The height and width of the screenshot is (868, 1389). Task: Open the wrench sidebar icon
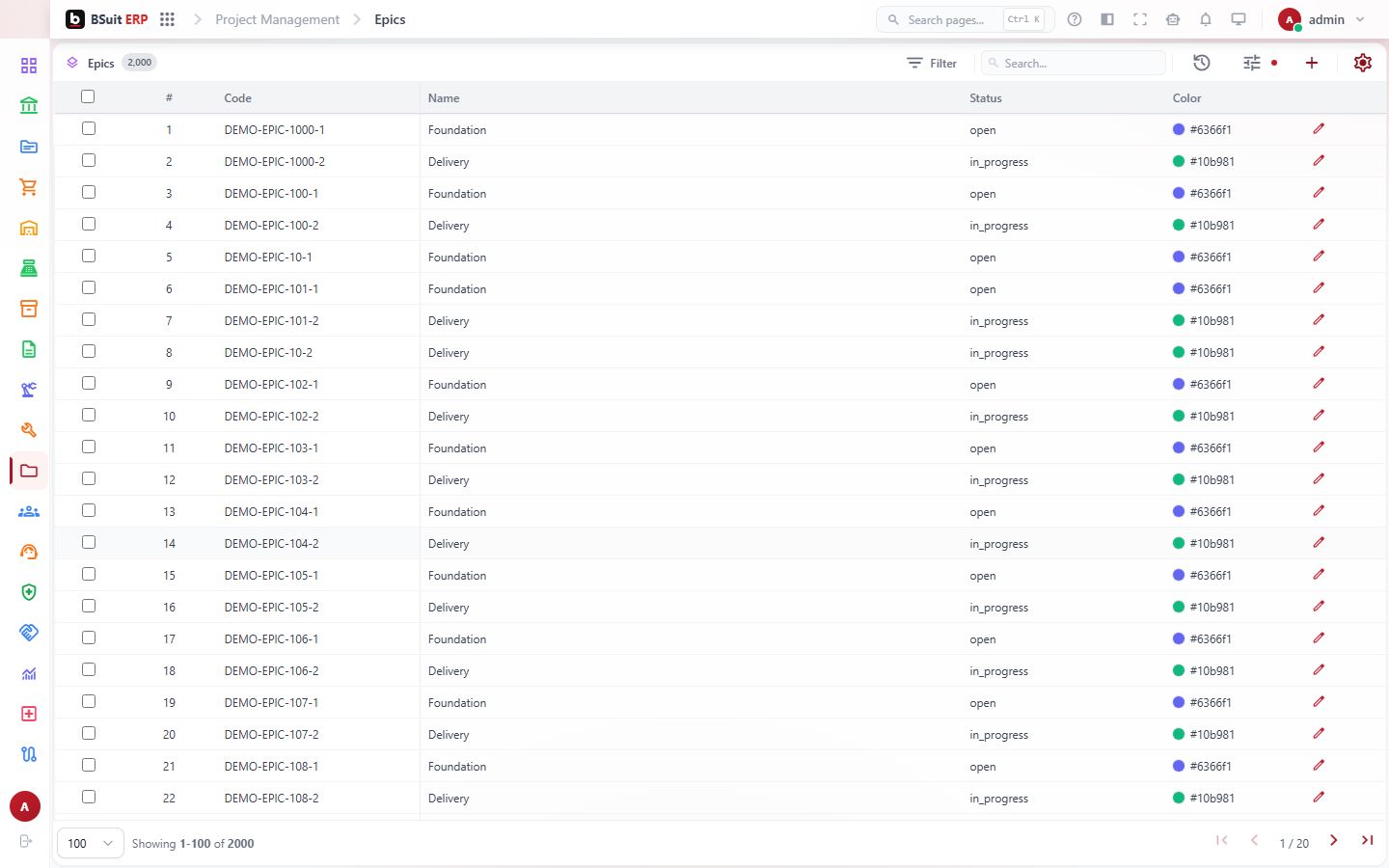tap(29, 430)
